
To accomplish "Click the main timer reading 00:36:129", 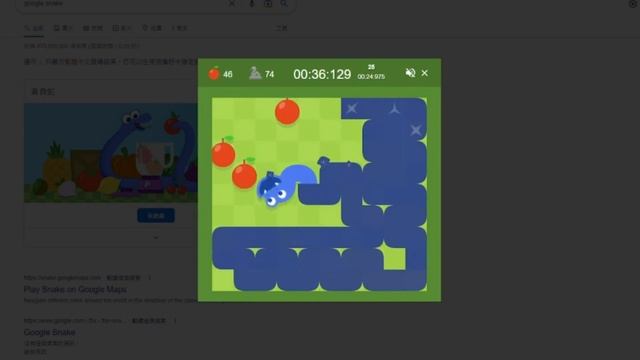I will [x=322, y=74].
